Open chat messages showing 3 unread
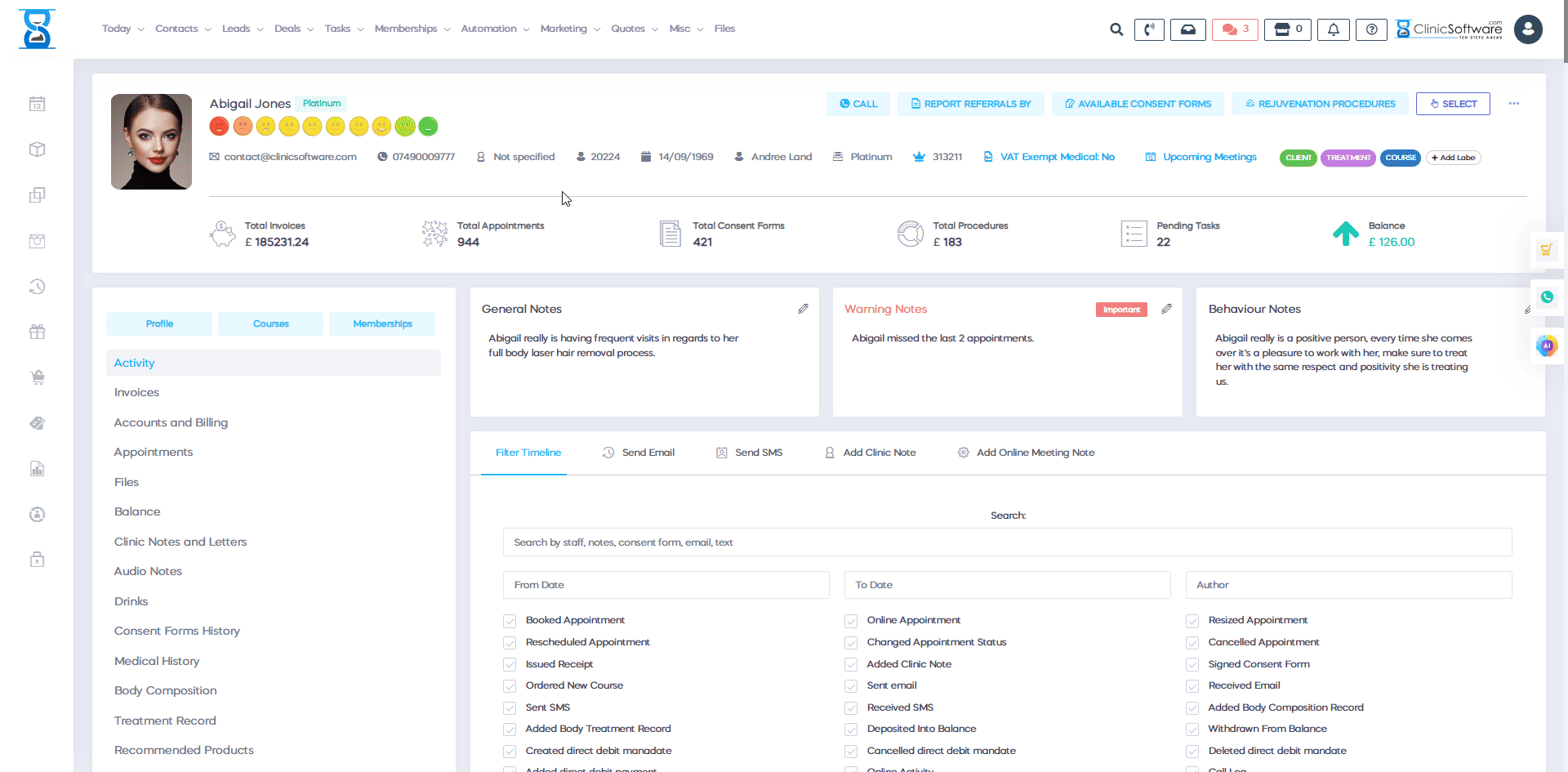This screenshot has height=772, width=1568. pos(1233,29)
